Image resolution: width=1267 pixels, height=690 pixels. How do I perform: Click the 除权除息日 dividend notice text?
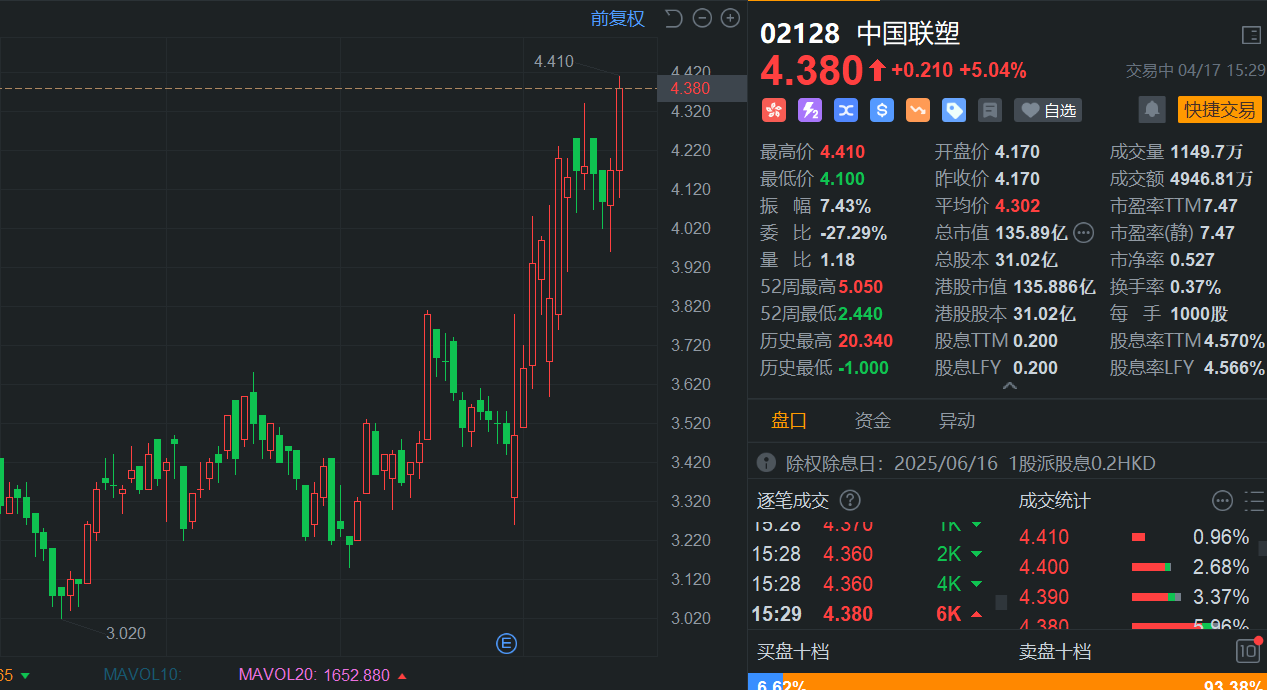(x=971, y=463)
